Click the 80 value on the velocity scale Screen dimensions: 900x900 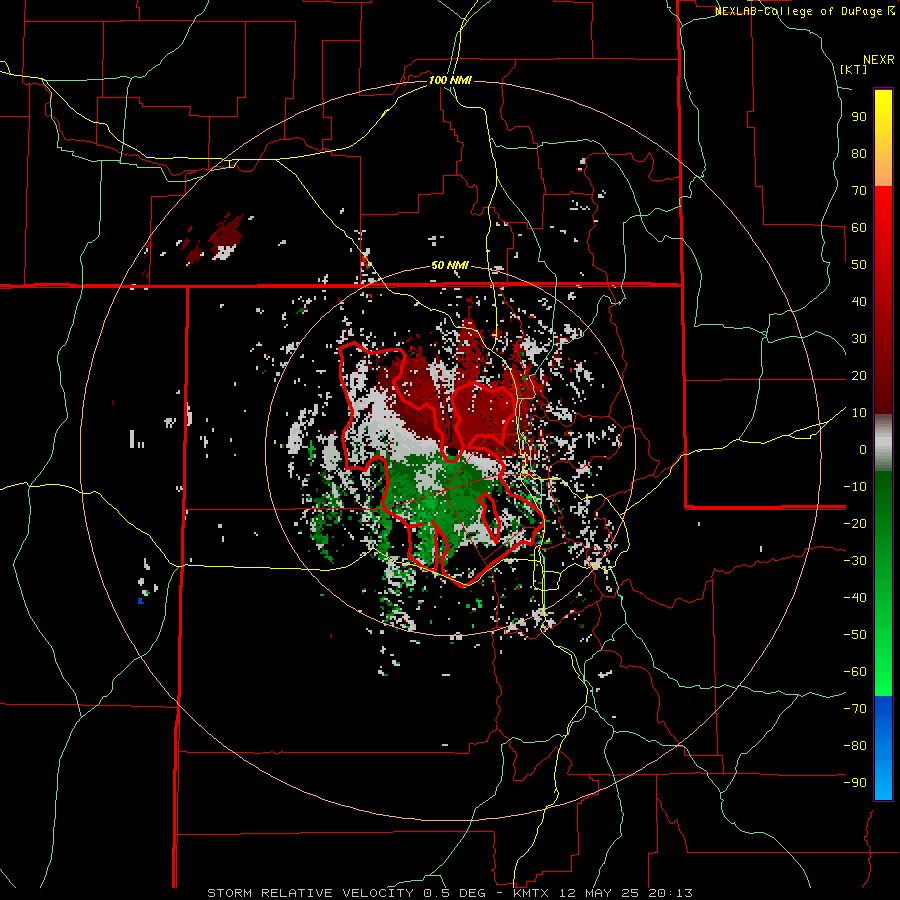pos(859,153)
